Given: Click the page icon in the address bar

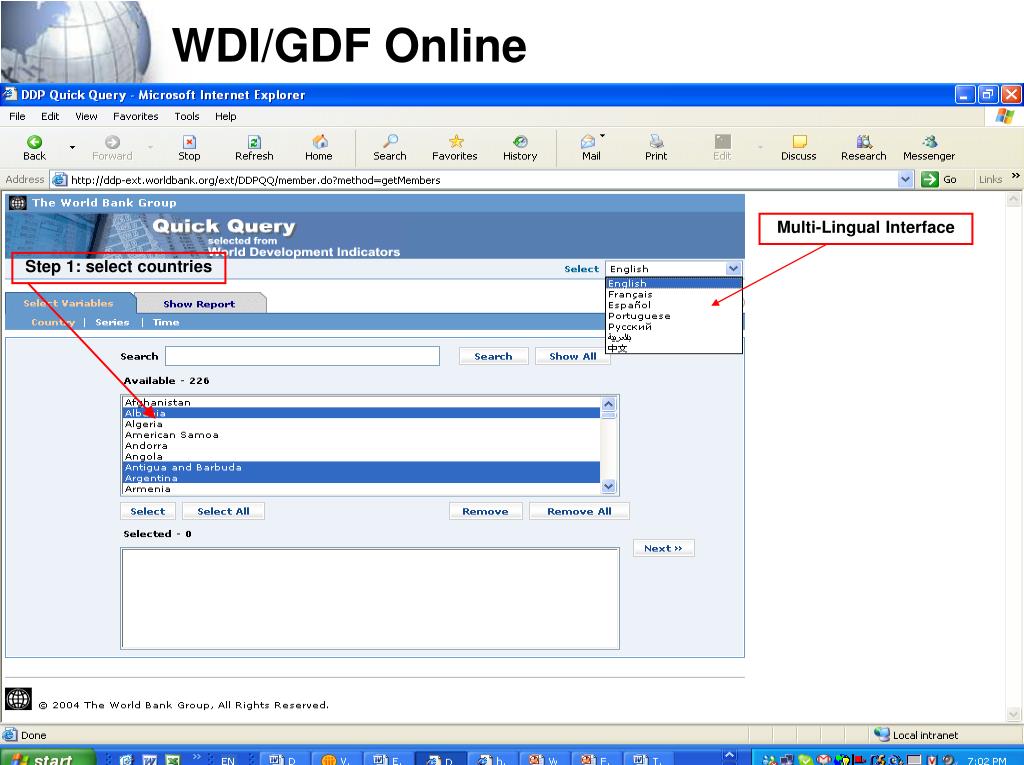Looking at the screenshot, I should pos(59,180).
